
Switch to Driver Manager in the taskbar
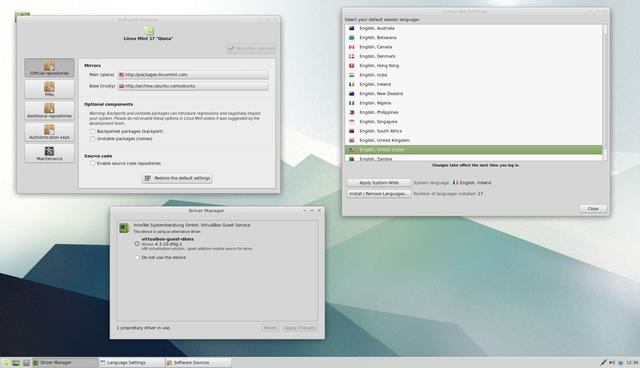(x=65, y=363)
